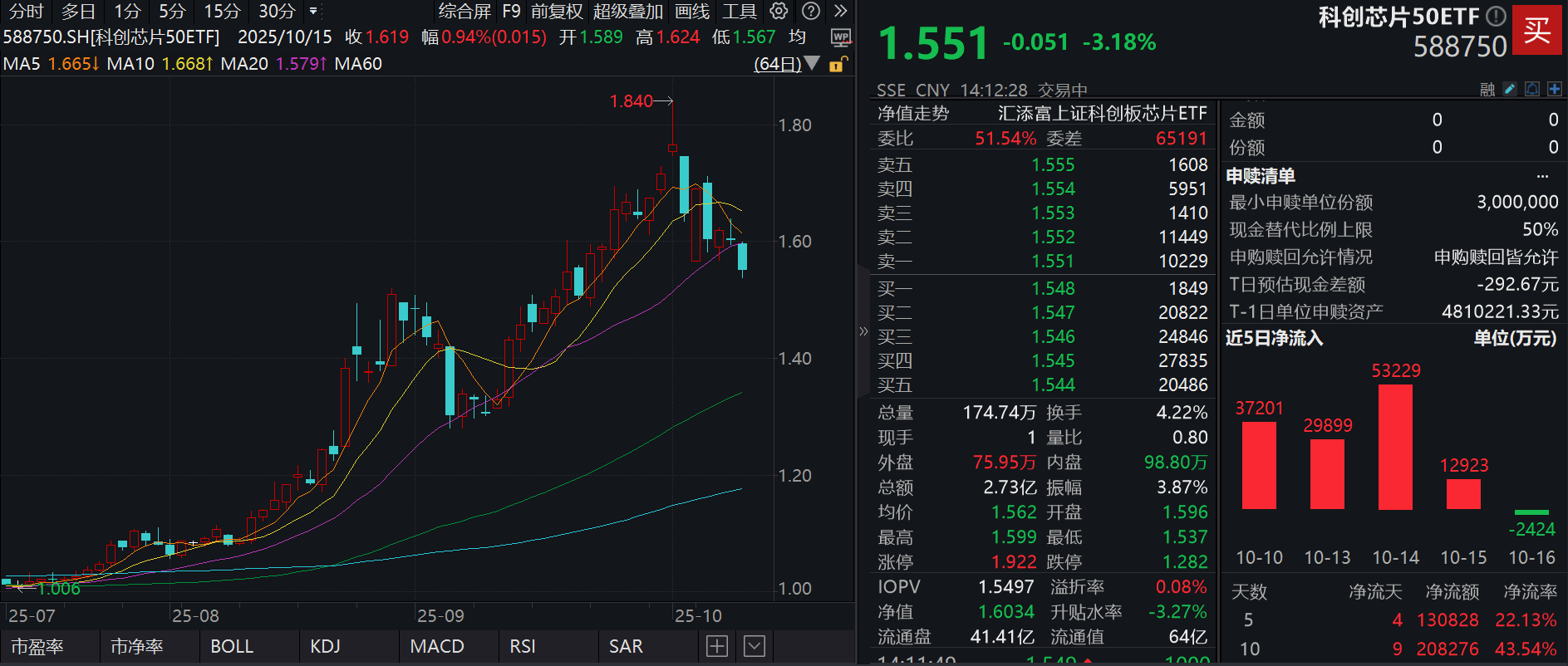Toggle 前复权 price adjustment mode
This screenshot has width=1568, height=666.
557,12
